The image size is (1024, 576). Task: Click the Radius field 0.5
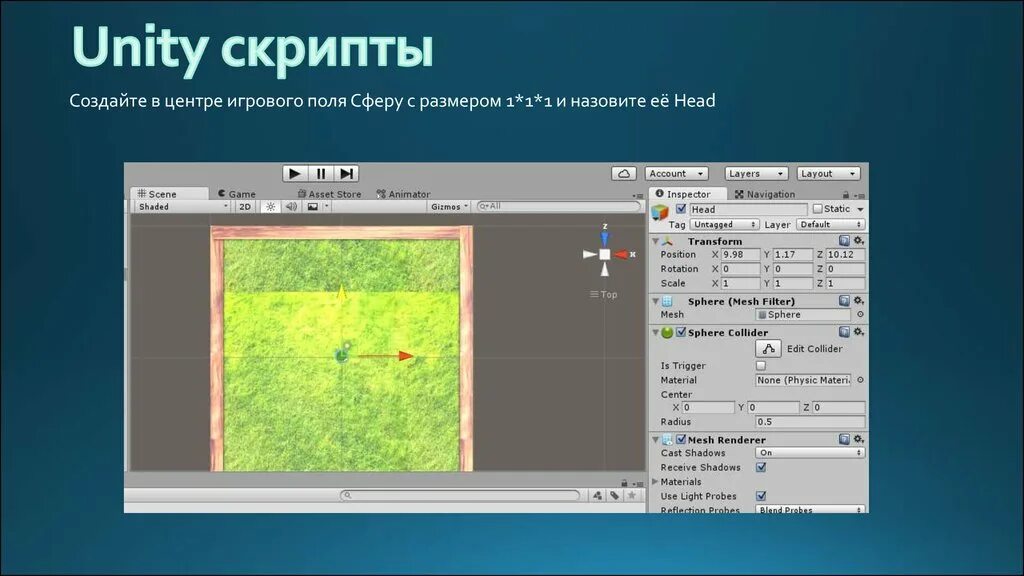click(810, 422)
